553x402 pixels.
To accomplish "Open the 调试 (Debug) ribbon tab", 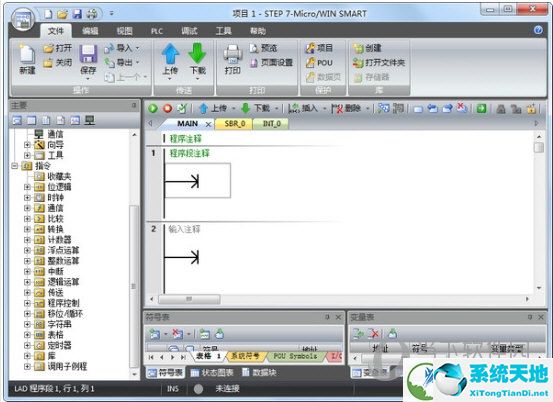I will (x=189, y=31).
